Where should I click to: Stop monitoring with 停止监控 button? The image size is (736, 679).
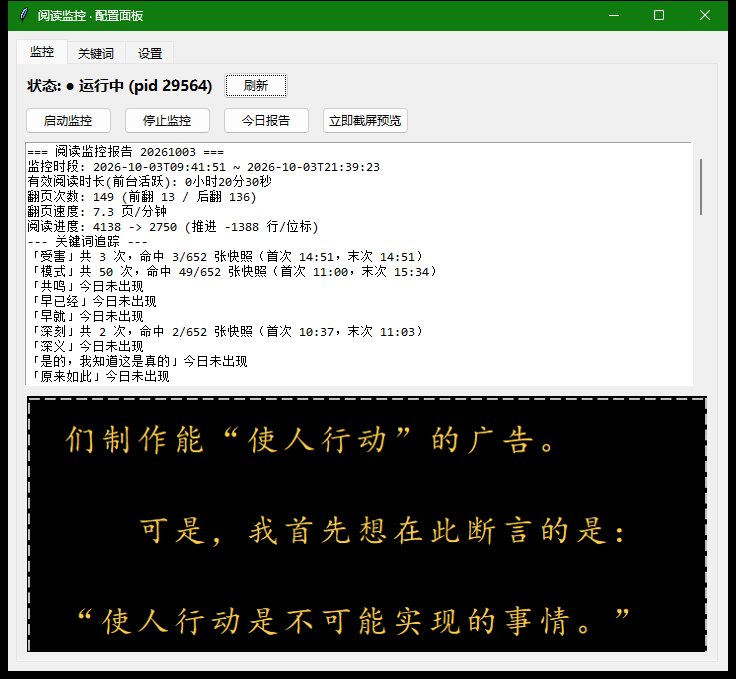[167, 121]
